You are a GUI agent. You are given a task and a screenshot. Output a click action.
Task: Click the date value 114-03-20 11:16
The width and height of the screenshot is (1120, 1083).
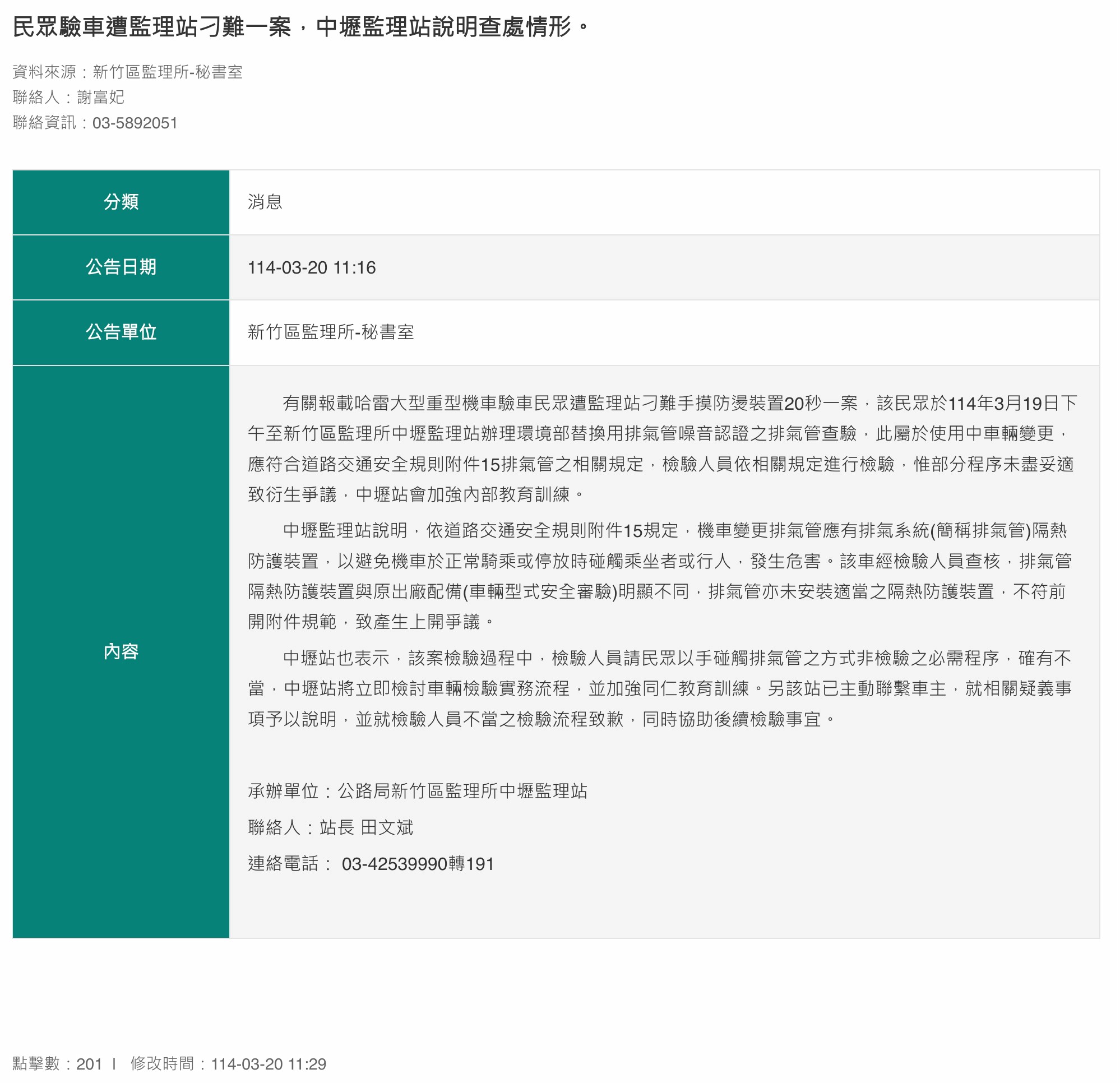coord(312,267)
